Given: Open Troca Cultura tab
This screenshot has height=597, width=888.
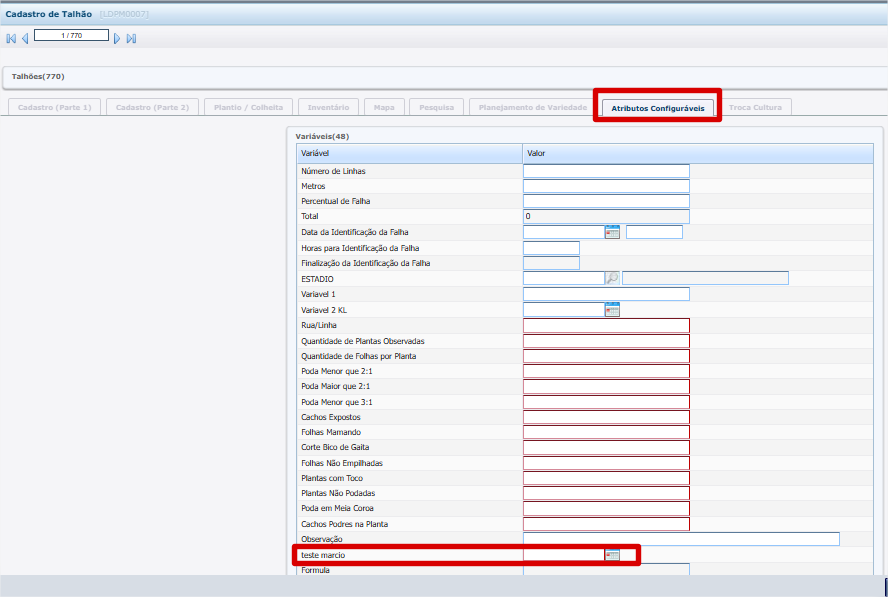Looking at the screenshot, I should point(755,107).
